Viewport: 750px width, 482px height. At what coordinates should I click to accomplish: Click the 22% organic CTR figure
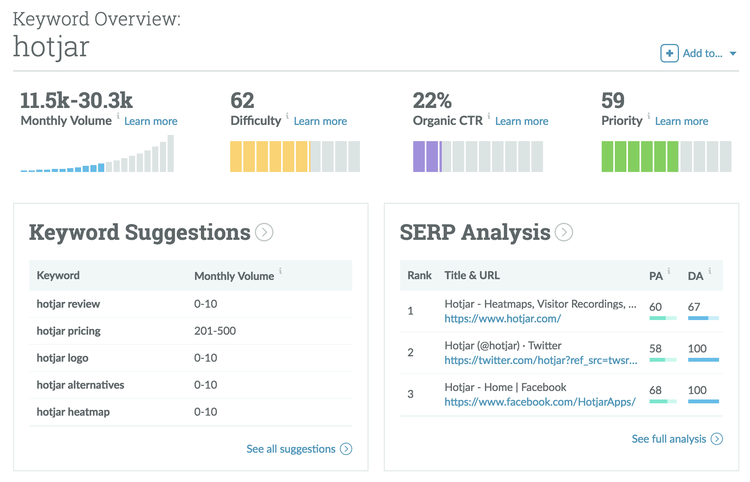click(x=432, y=100)
